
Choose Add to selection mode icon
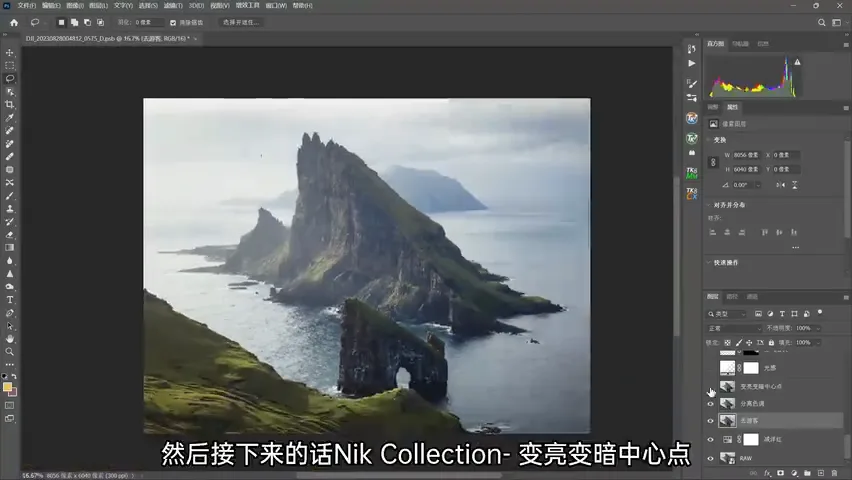point(74,22)
